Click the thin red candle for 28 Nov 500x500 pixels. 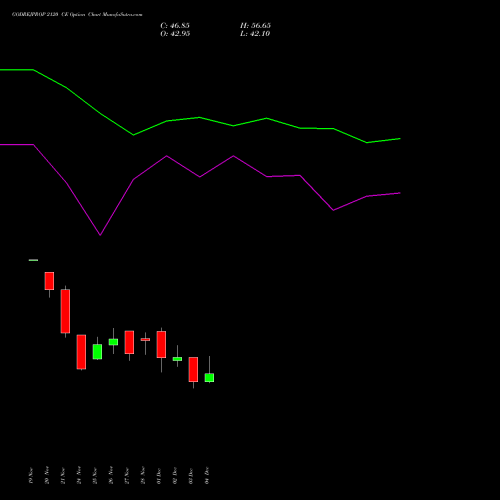tap(145, 340)
